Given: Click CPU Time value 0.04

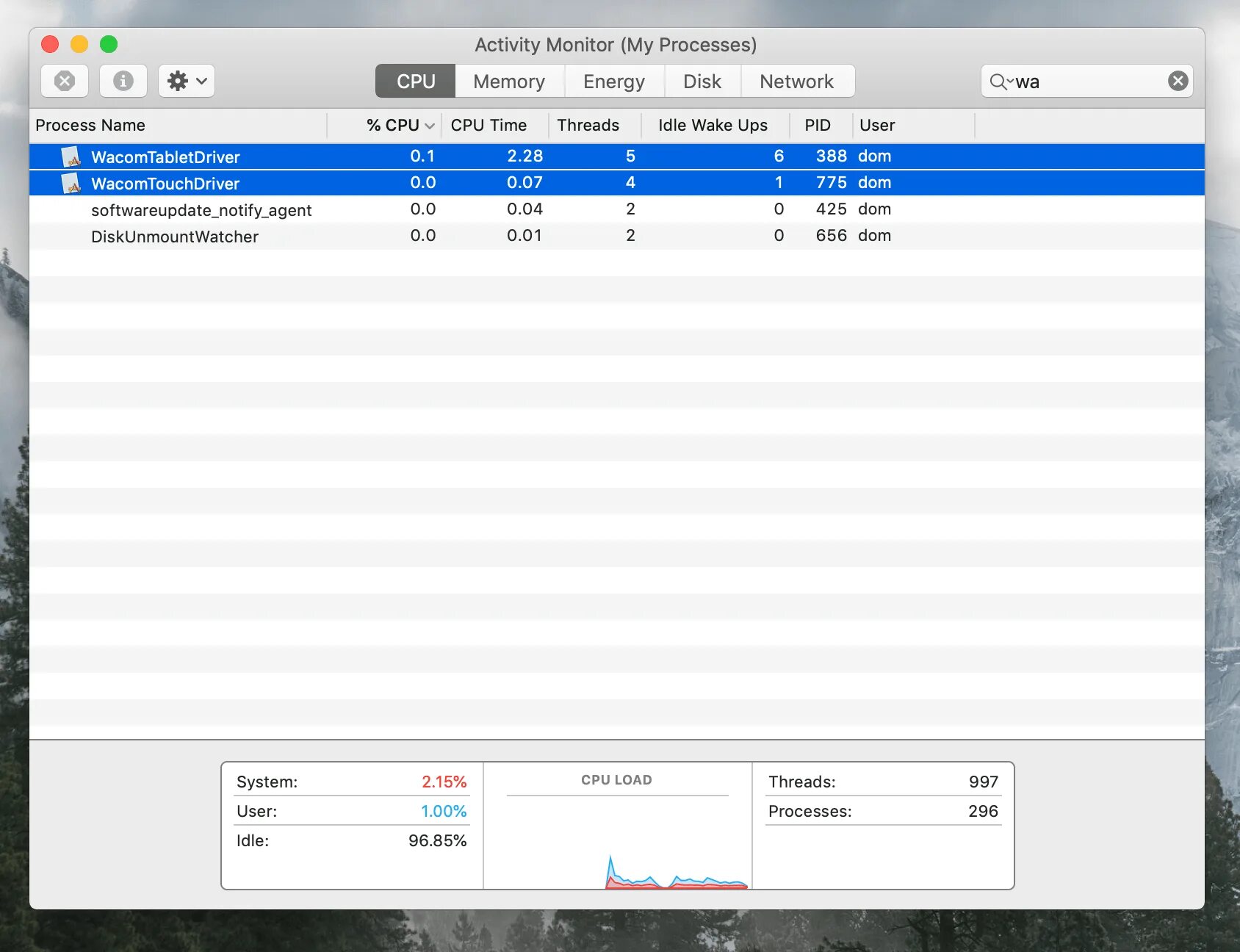Looking at the screenshot, I should coord(525,209).
